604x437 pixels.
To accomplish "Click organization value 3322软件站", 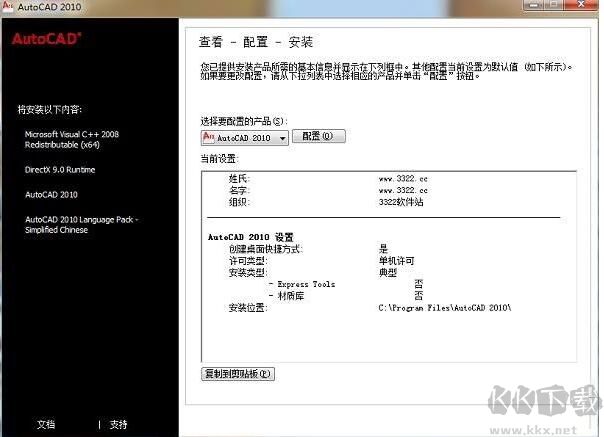I will pos(401,202).
